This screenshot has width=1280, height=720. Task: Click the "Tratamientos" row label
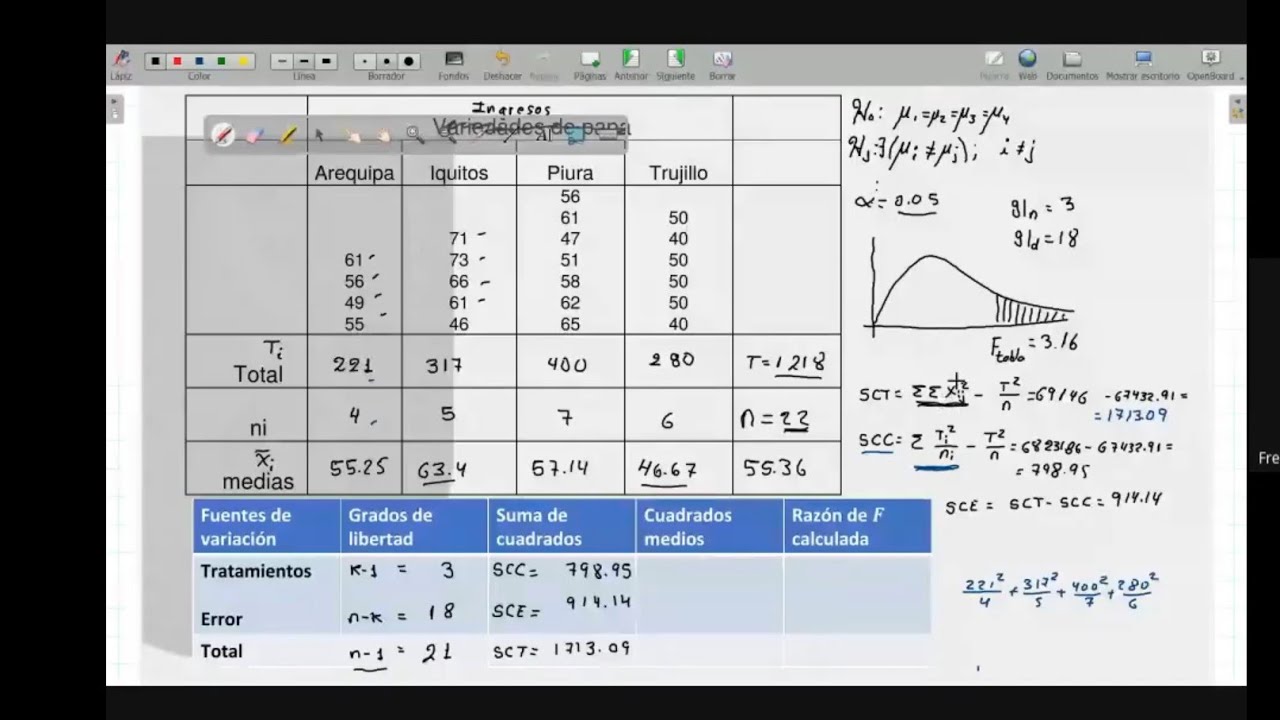tap(256, 571)
